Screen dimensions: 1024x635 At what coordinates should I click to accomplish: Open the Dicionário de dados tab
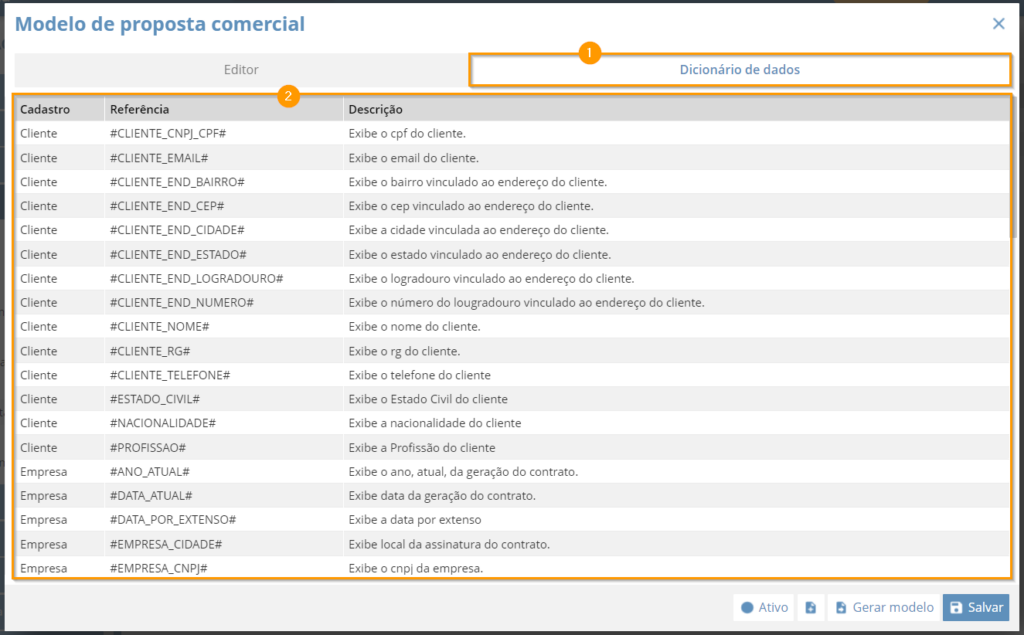click(739, 70)
